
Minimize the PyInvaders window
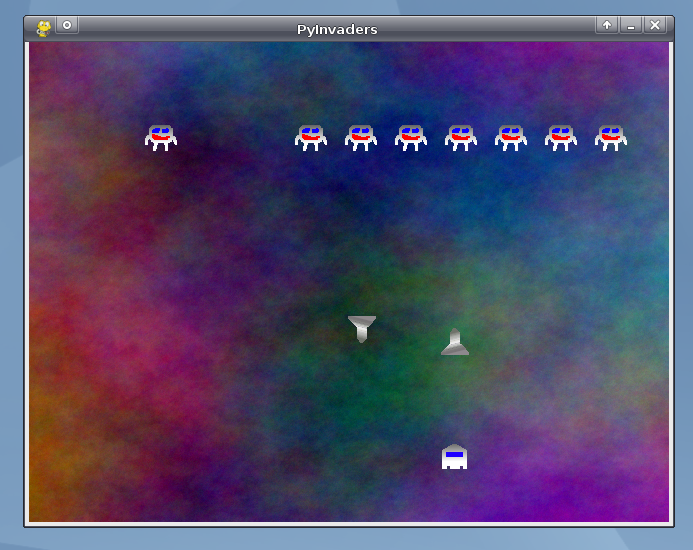(x=631, y=25)
